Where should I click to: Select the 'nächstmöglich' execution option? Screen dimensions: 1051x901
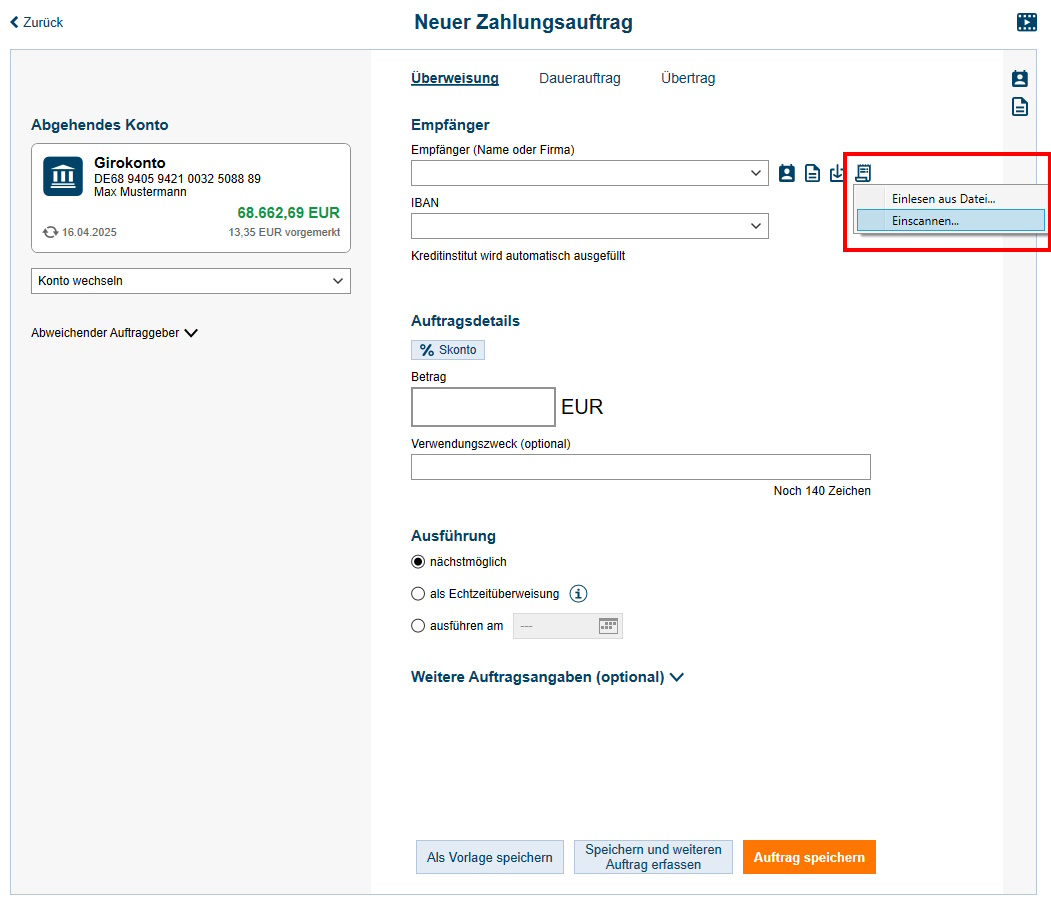[418, 562]
